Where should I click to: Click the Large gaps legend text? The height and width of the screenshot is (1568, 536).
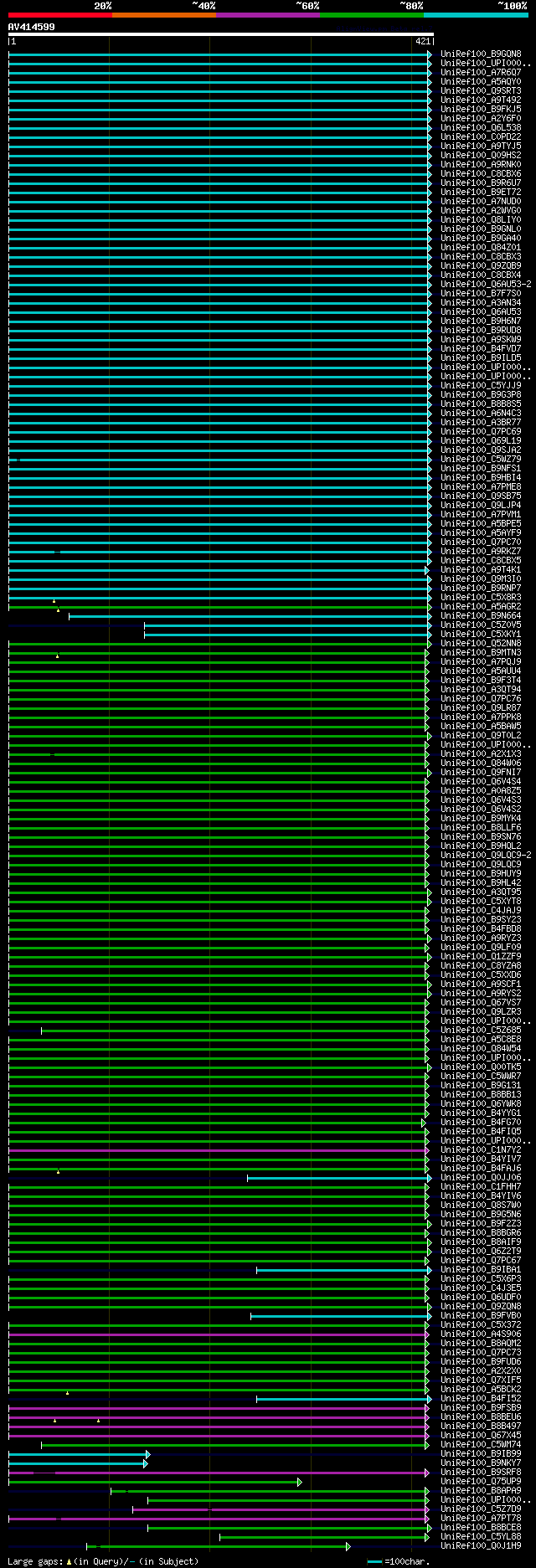(103, 1561)
